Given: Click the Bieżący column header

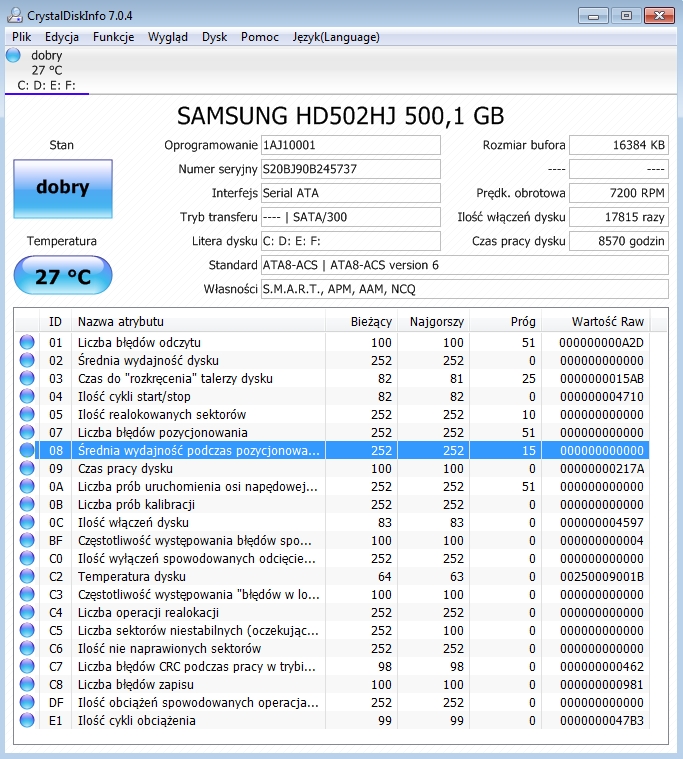Looking at the screenshot, I should point(362,321).
